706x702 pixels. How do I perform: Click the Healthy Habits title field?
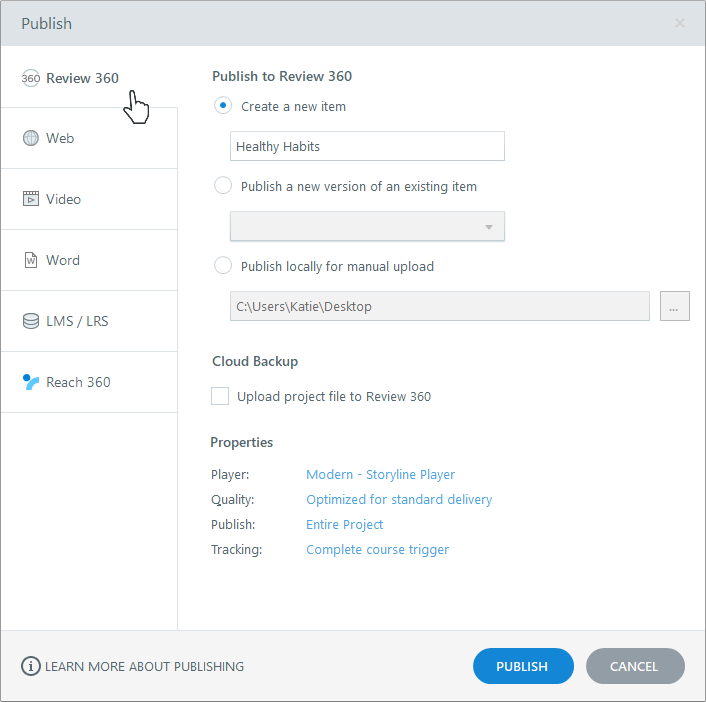click(367, 146)
